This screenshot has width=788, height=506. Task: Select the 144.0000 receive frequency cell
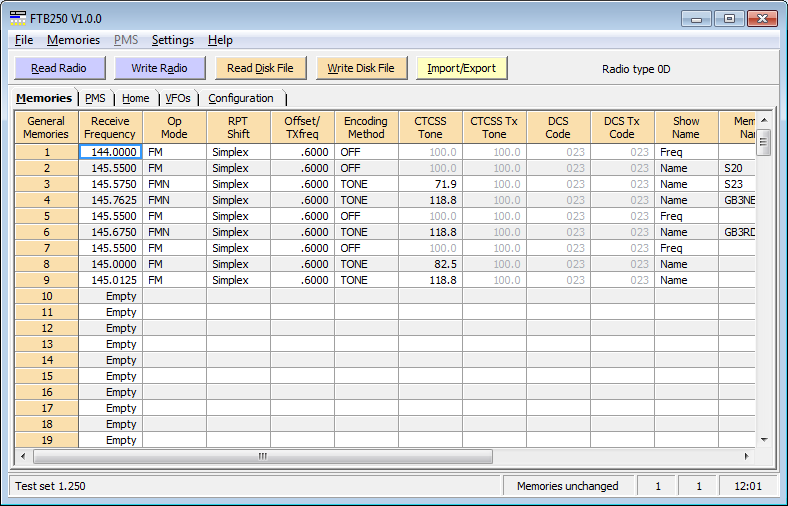point(110,152)
